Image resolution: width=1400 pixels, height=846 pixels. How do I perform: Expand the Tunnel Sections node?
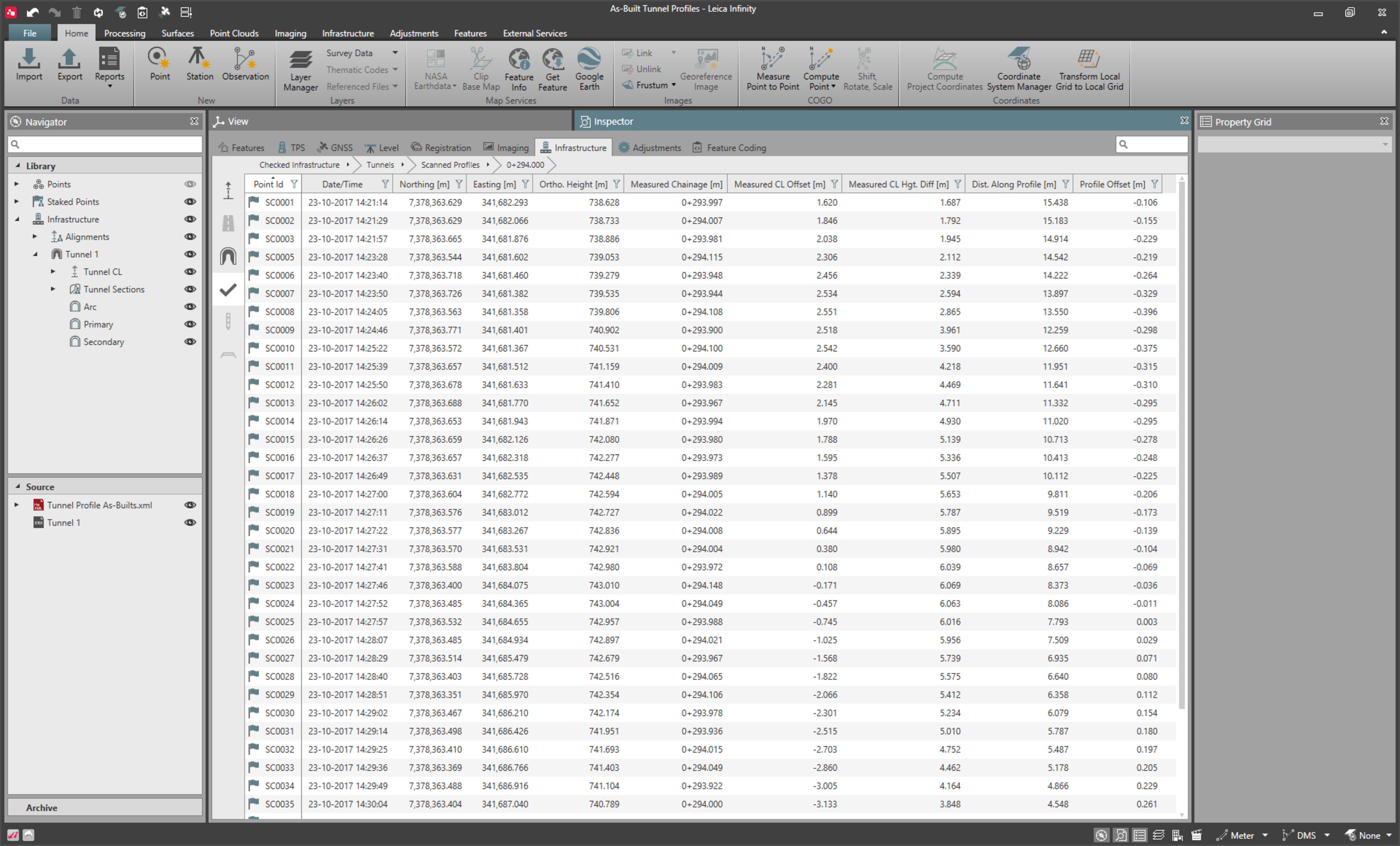click(x=53, y=289)
